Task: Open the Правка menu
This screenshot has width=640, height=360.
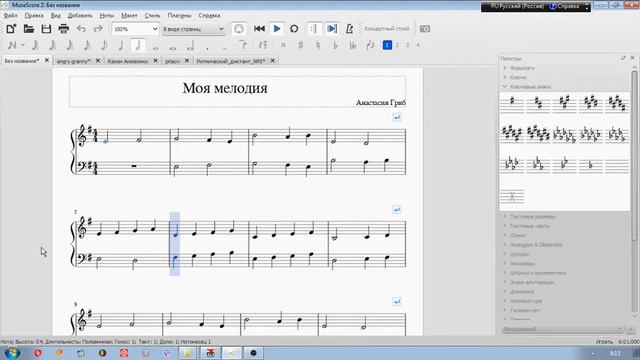Action: [34, 16]
